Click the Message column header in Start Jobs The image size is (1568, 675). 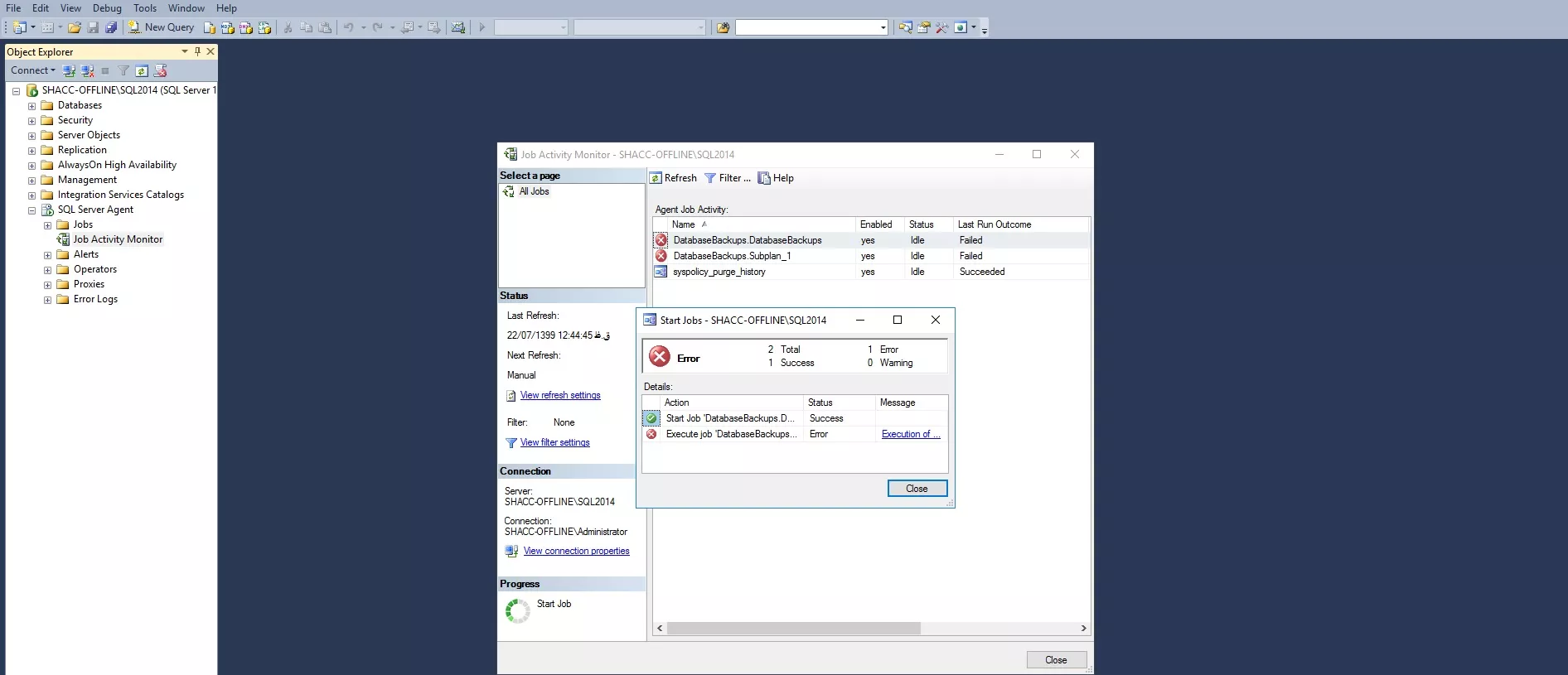911,403
